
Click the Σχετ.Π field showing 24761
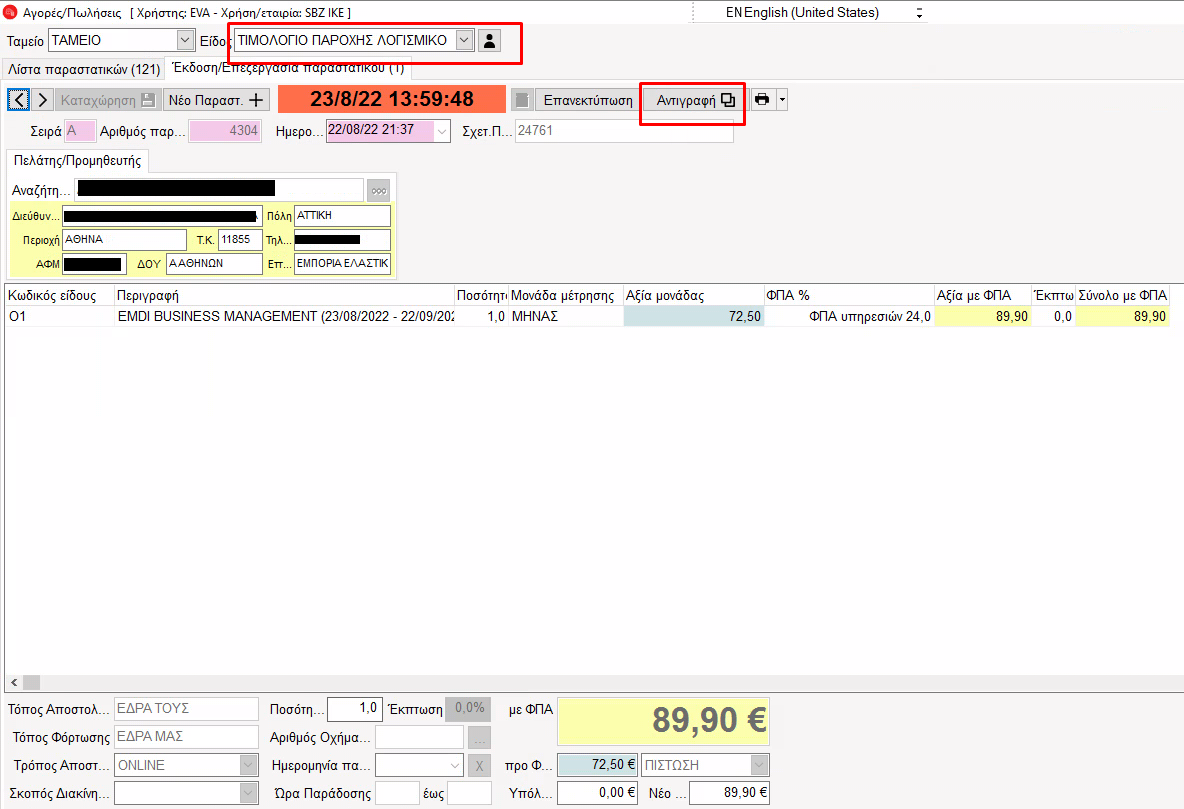tap(624, 131)
